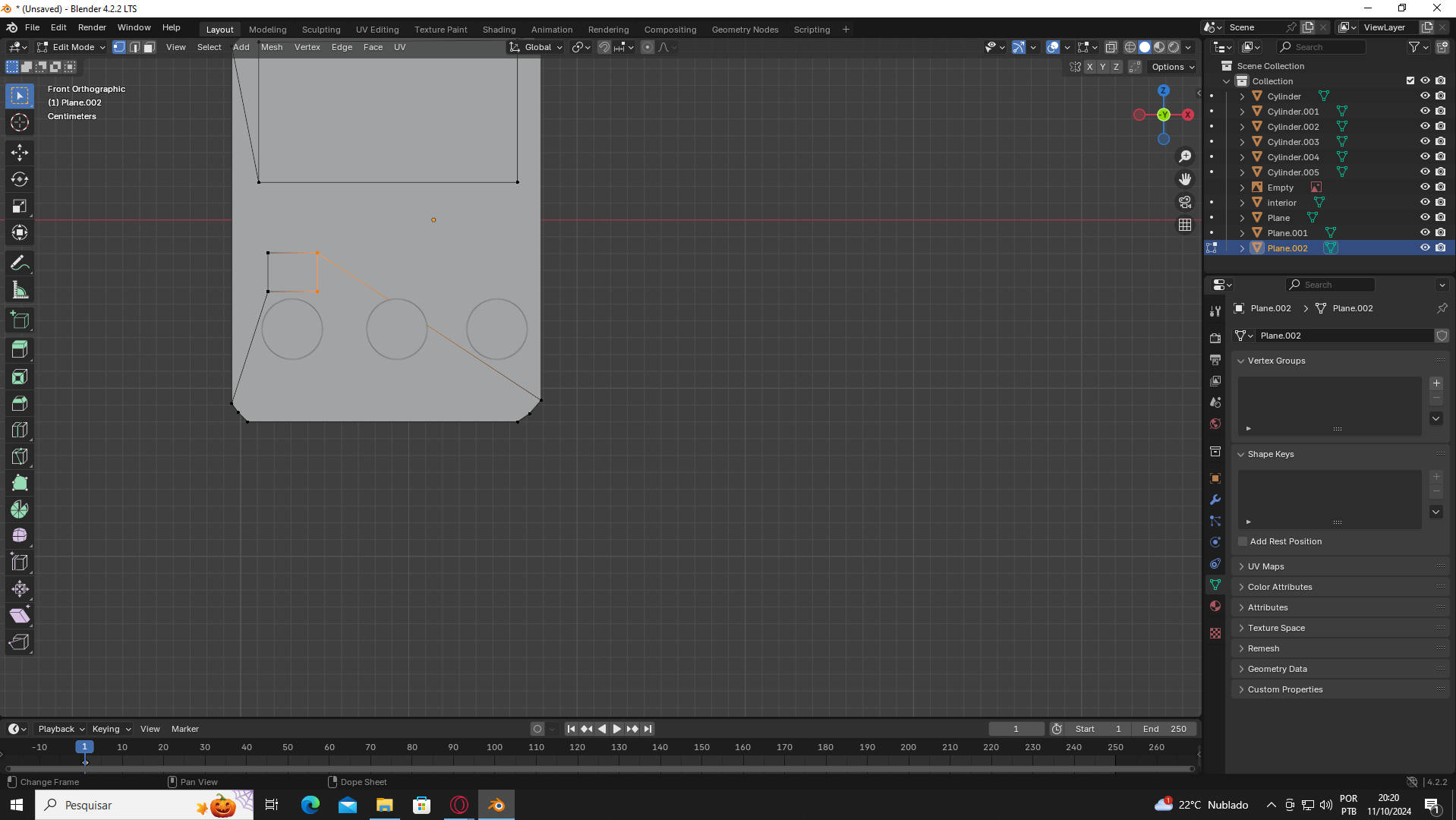Image resolution: width=1456 pixels, height=820 pixels.
Task: Collapse the Vertex Groups panel
Action: pyautogui.click(x=1341, y=361)
